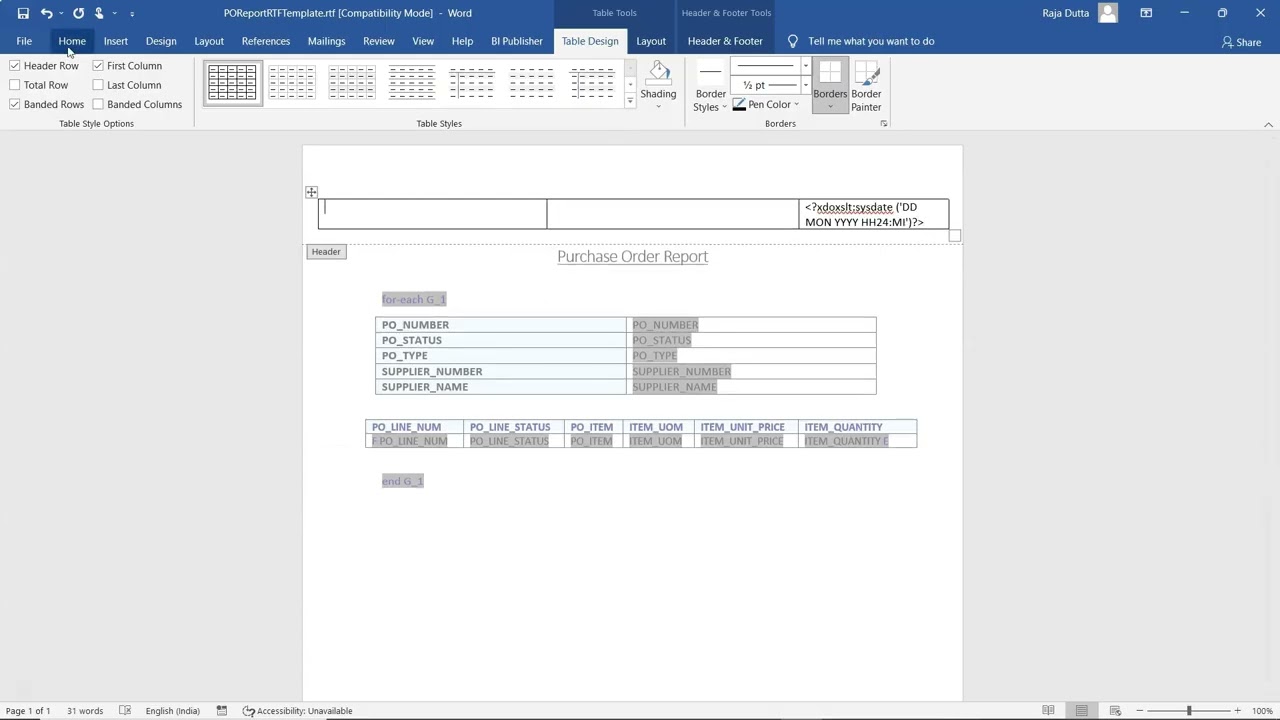Viewport: 1280px width, 720px height.
Task: Click the Repeat action icon
Action: 78,13
